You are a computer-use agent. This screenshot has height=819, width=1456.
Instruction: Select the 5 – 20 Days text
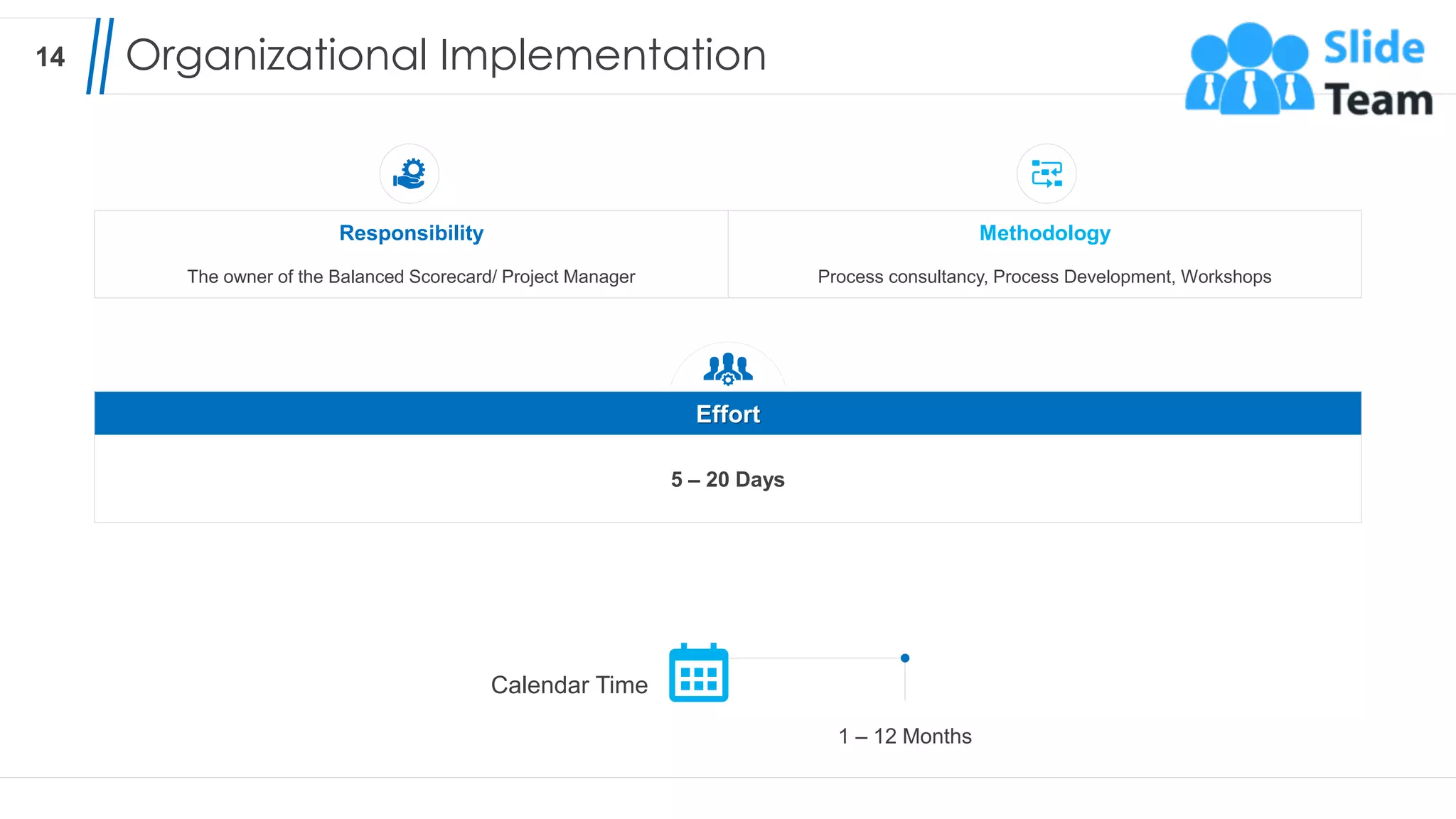point(727,480)
